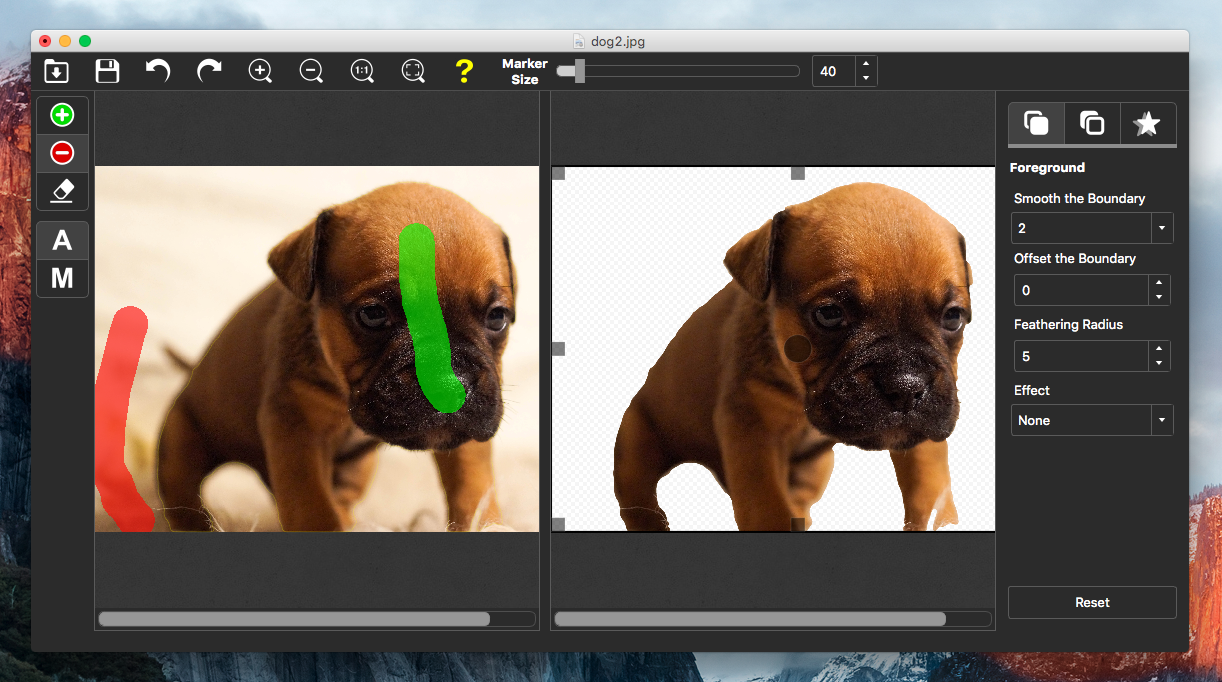1222x682 pixels.
Task: Expand Smooth the Boundary dropdown
Action: click(x=1161, y=228)
